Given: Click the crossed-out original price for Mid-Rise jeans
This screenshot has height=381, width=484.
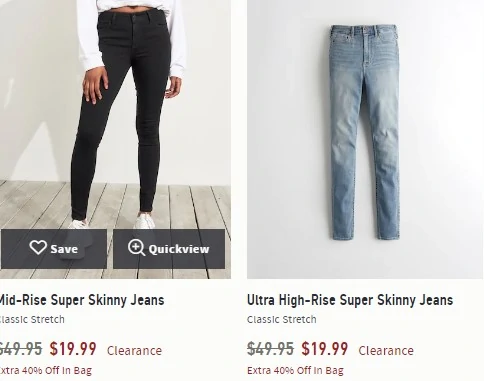Looking at the screenshot, I should (21, 349).
